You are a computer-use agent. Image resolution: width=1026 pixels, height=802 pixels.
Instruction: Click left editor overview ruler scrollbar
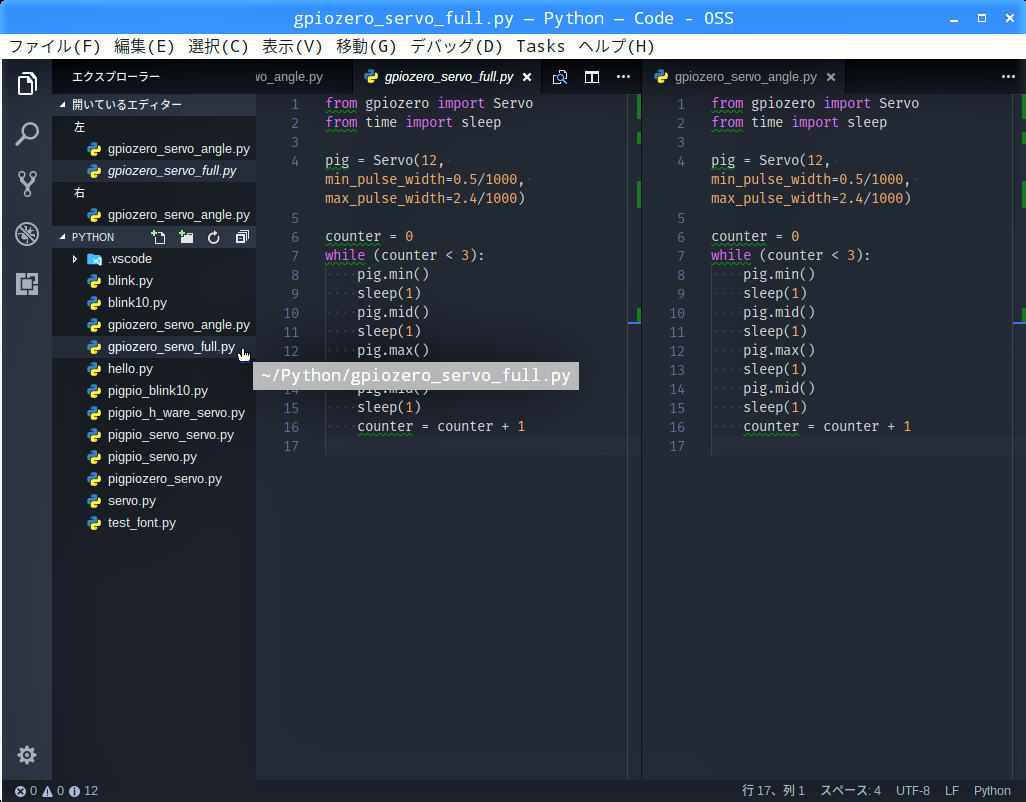point(634,436)
